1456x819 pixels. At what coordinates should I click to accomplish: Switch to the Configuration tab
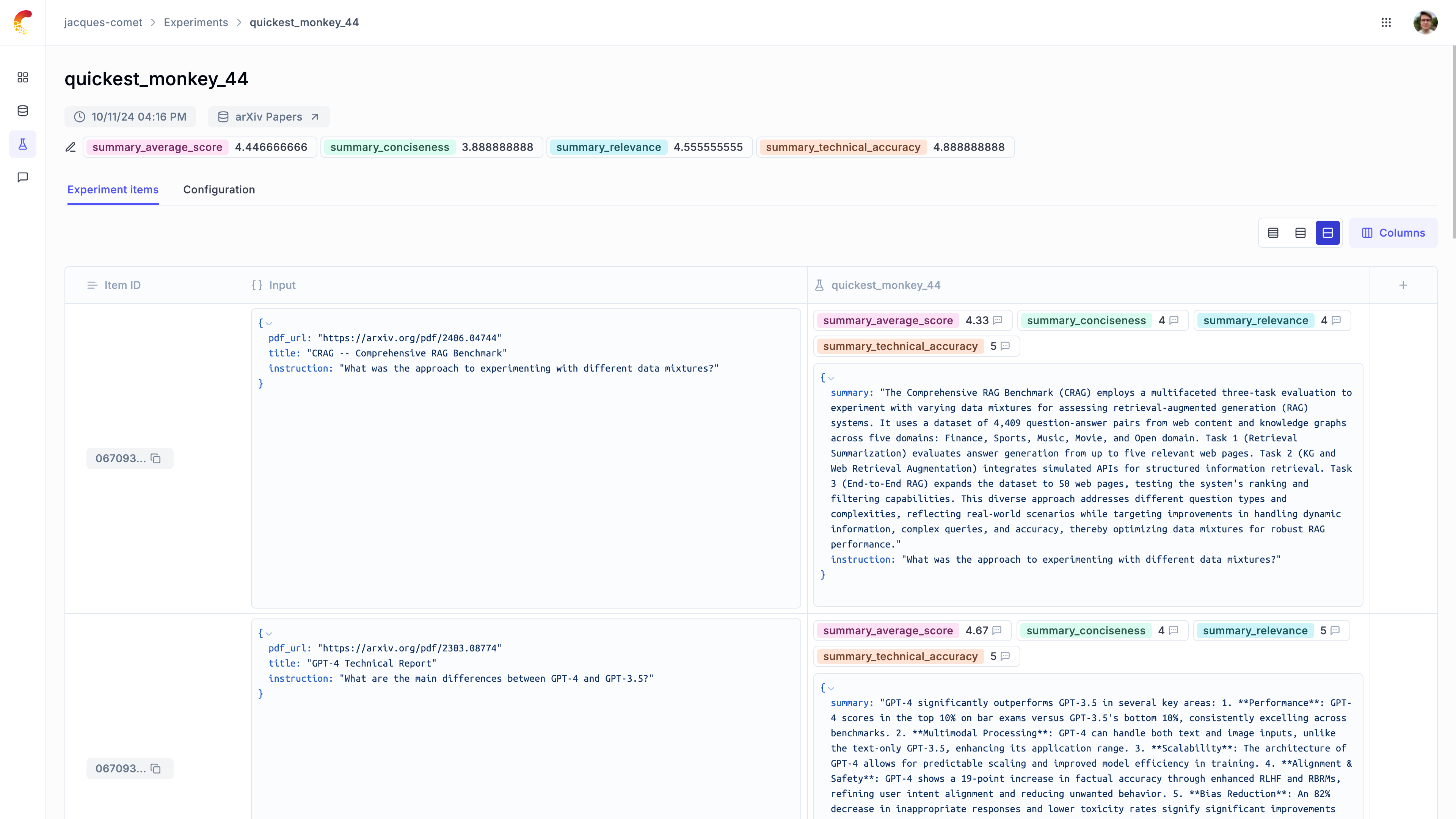coord(219,190)
